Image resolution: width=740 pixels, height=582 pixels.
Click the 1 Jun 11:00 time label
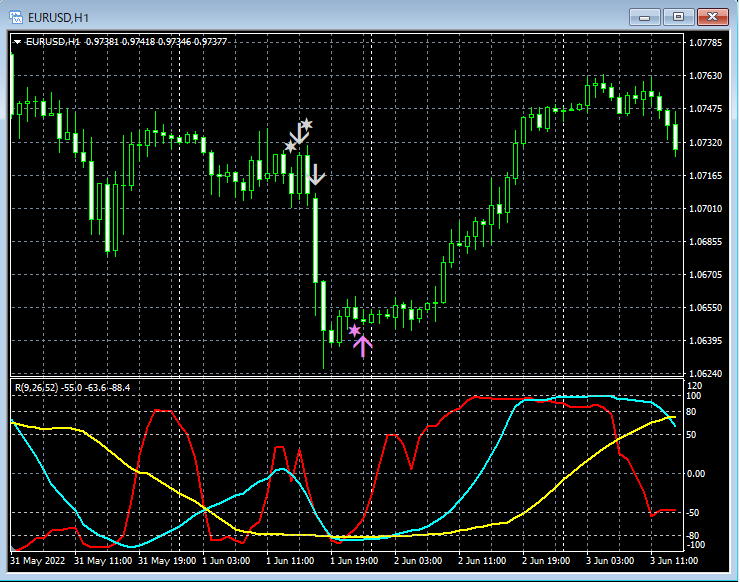click(290, 561)
